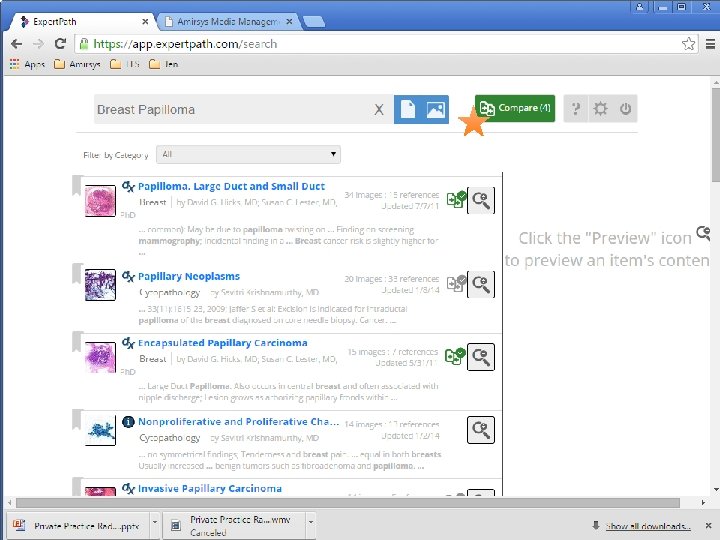Click the green Compare (4) button
Screen dimensions: 720x540
pyautogui.click(x=515, y=108)
